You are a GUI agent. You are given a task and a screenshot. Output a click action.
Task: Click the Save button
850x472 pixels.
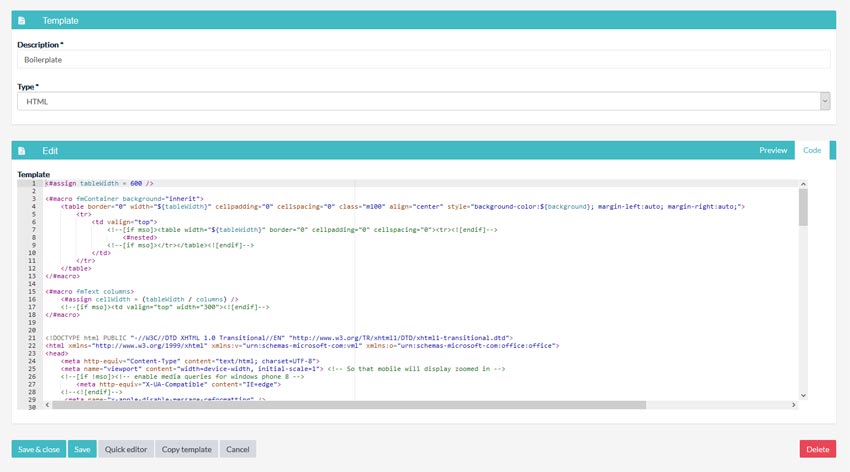[82, 449]
